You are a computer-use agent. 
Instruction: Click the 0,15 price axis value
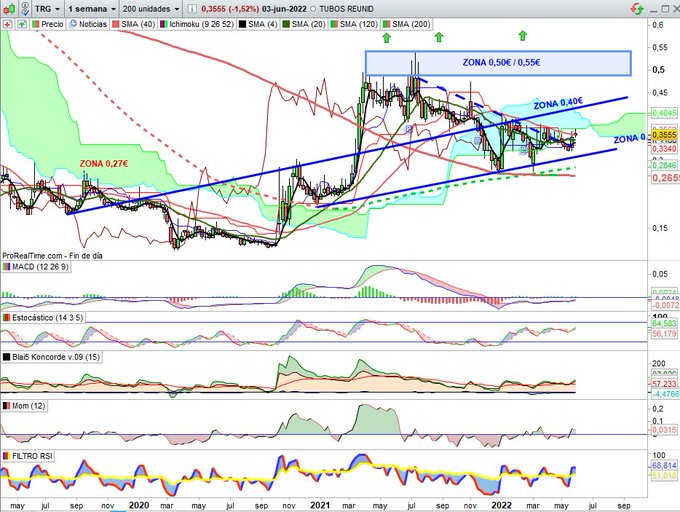pos(660,228)
